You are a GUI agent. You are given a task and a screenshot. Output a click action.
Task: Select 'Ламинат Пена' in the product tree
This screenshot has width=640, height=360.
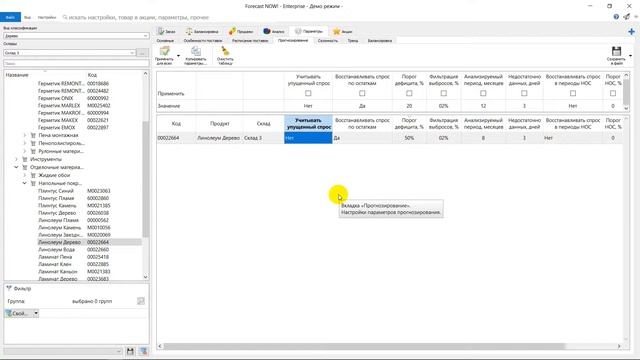tap(55, 257)
